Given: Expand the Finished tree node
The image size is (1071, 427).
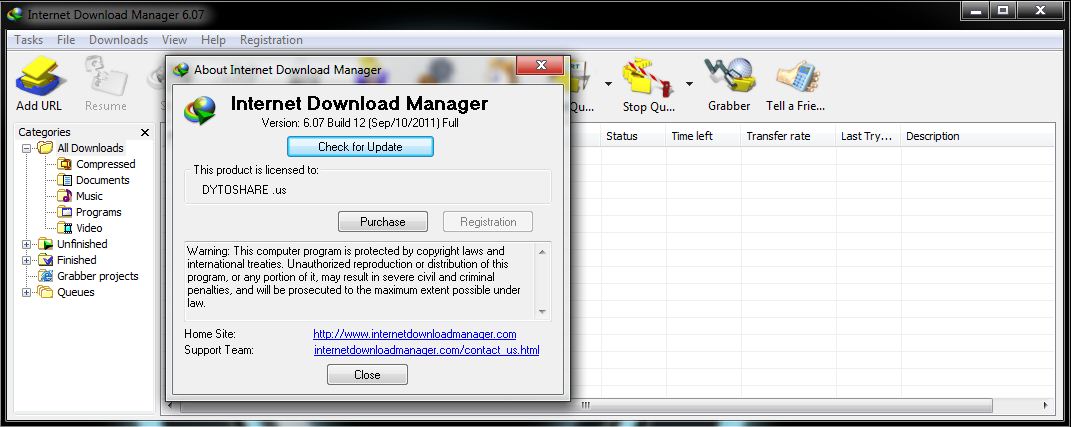Looking at the screenshot, I should 27,260.
